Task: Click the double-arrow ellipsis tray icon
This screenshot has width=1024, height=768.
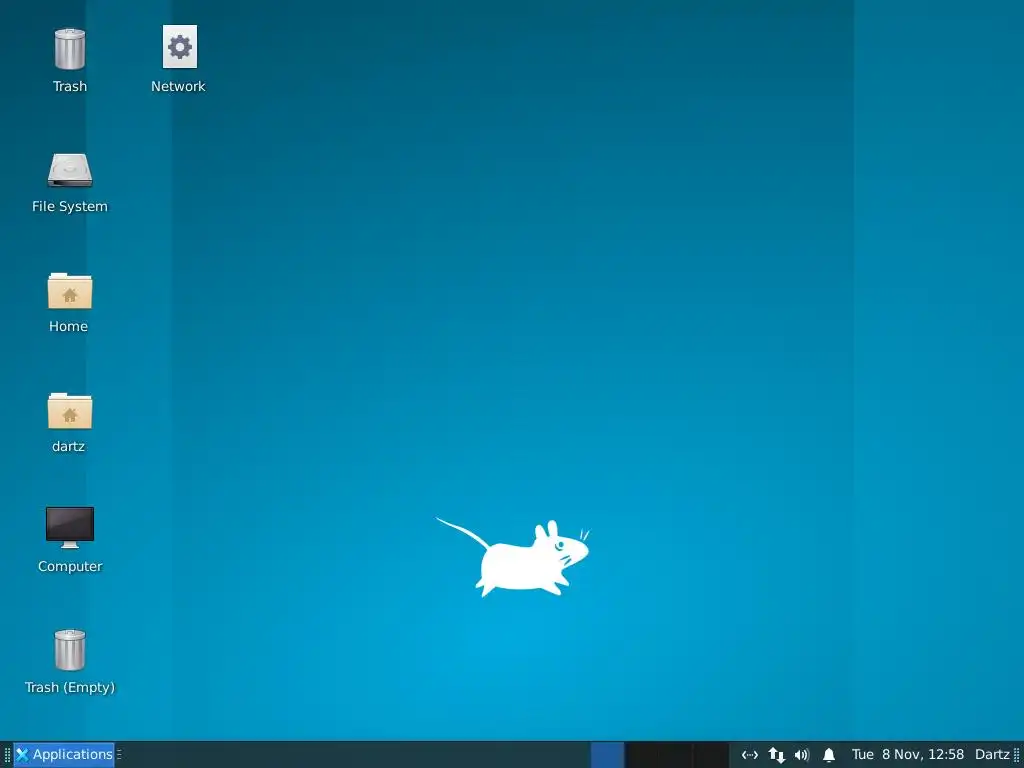Action: coord(750,755)
